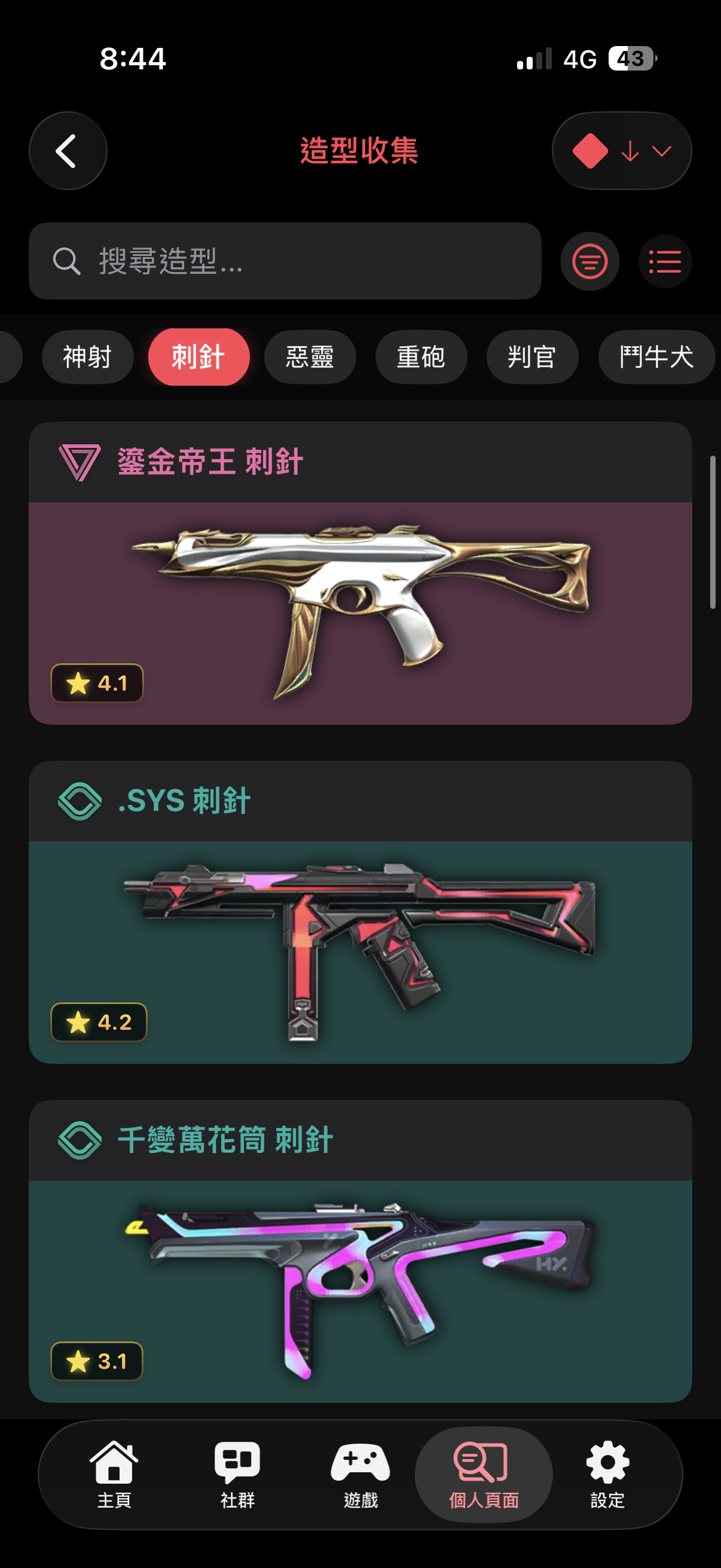
Task: Open the 遊戲 games controller tab
Action: click(x=360, y=1474)
